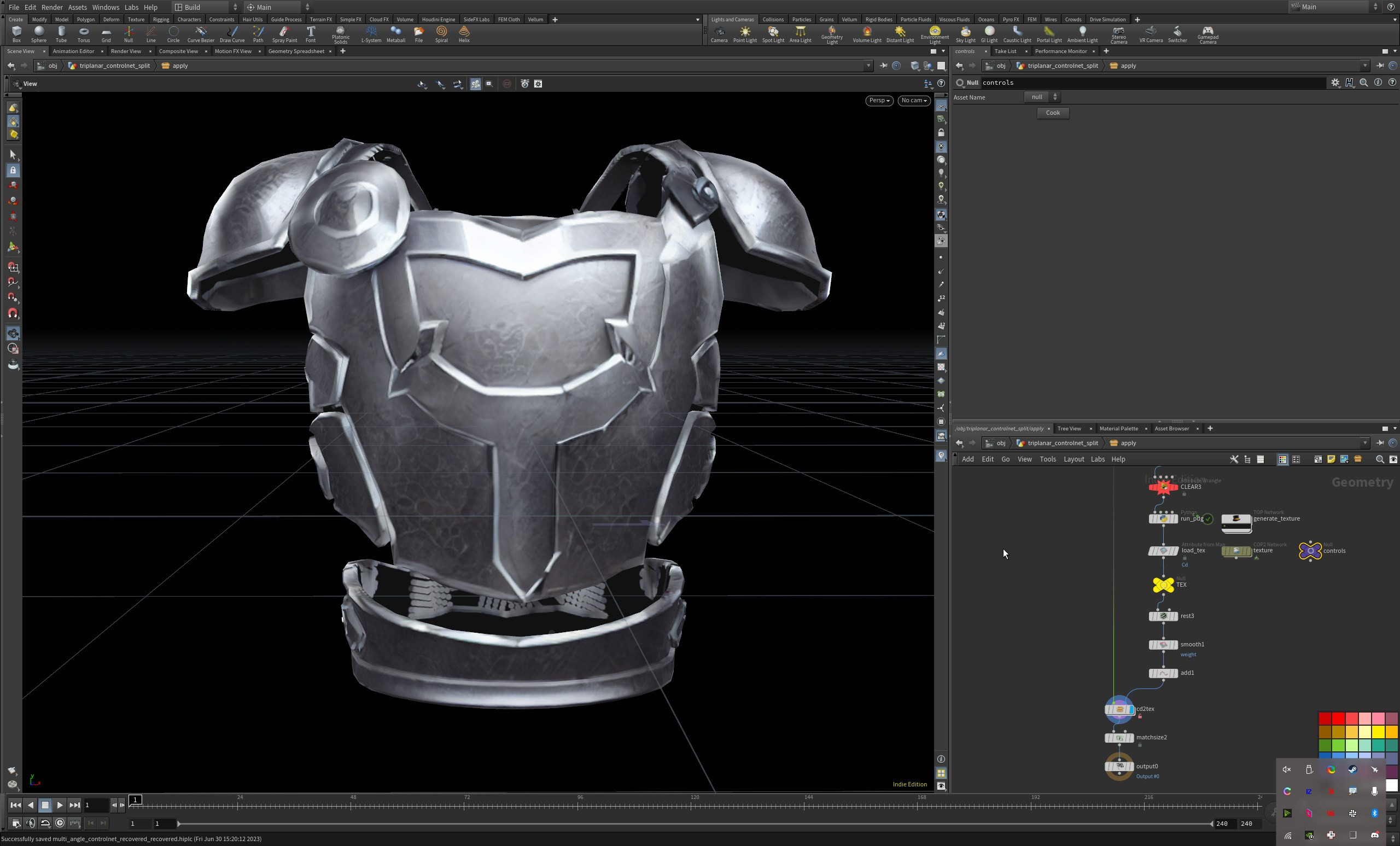This screenshot has width=1400, height=846.
Task: Navigate to triplanar_controlnet_split in viewer path
Action: click(114, 65)
